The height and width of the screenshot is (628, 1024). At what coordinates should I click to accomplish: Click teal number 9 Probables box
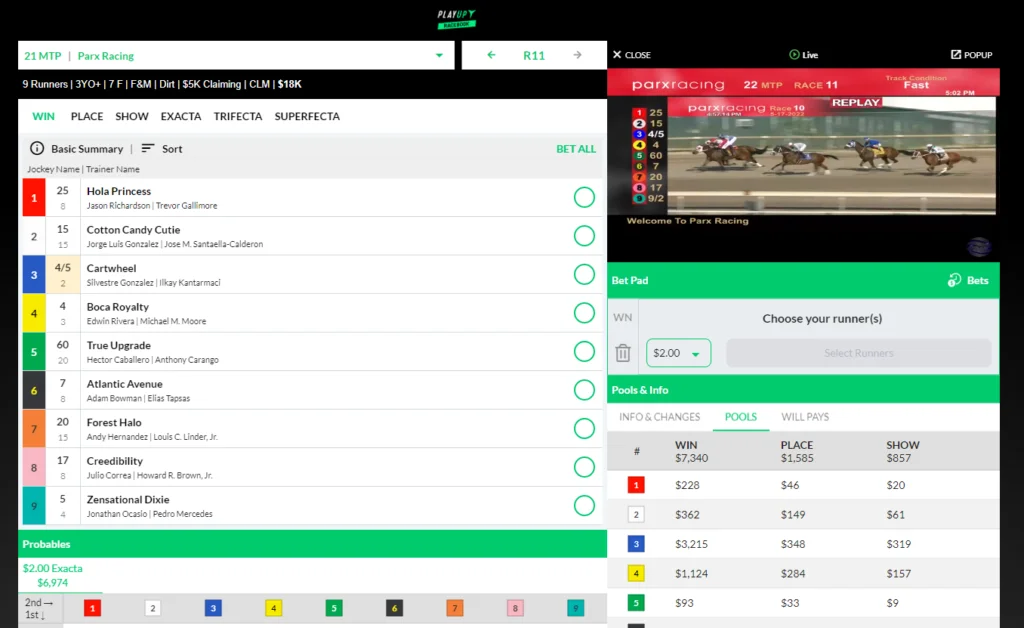575,608
